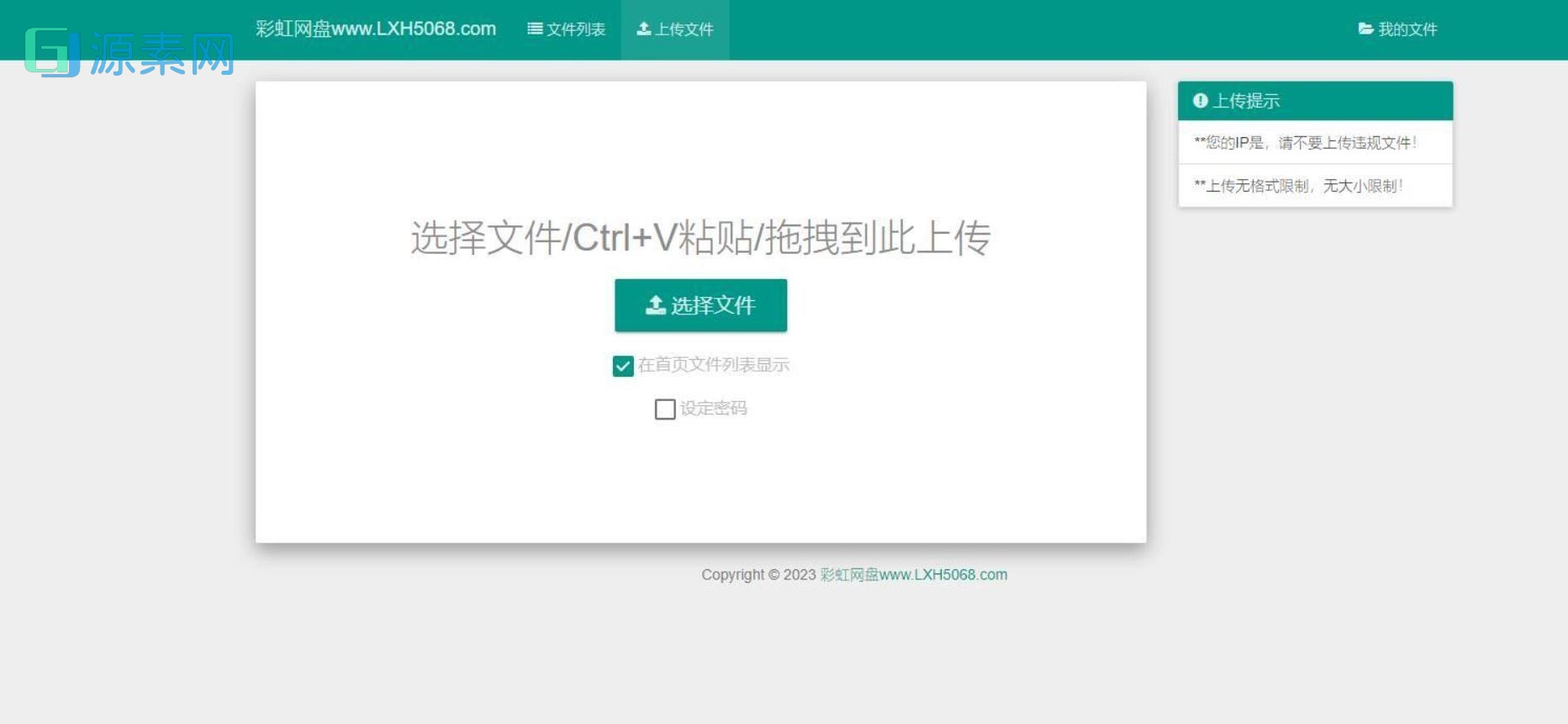
Task: Switch to the 上传文件 tab
Action: tap(675, 29)
